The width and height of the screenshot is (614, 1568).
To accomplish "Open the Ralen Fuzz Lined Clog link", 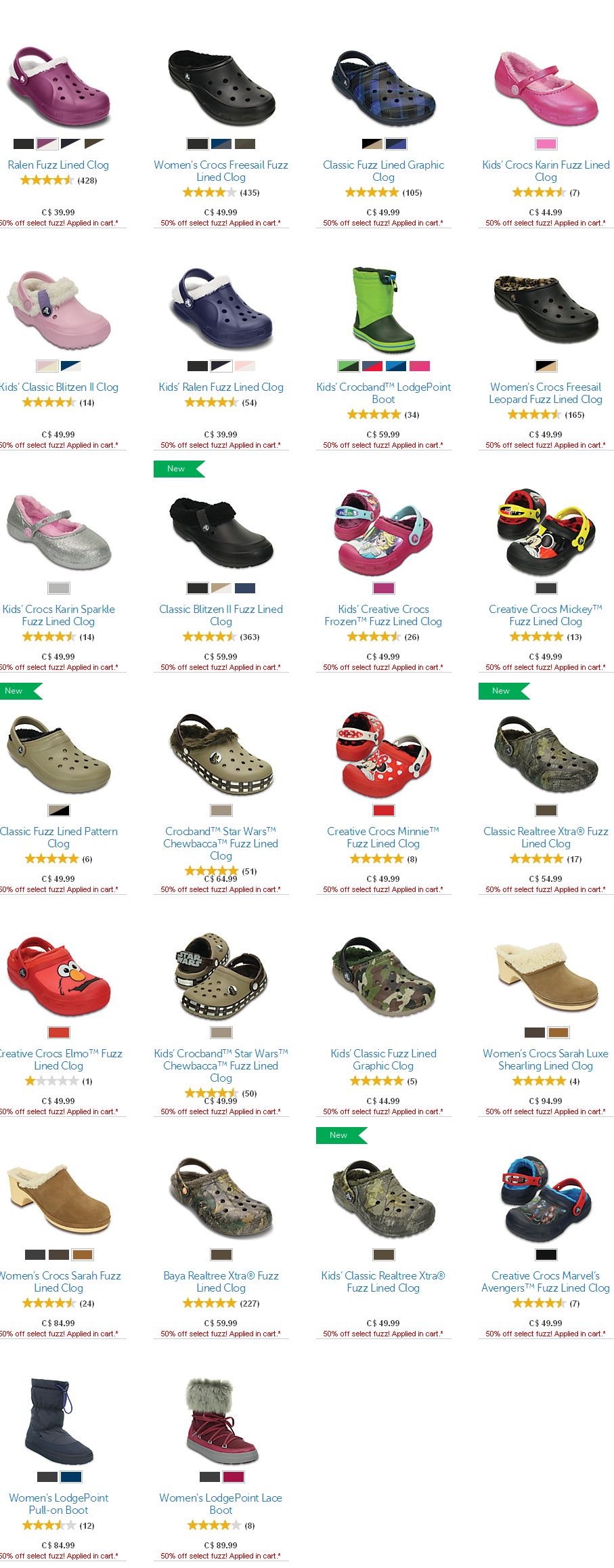I will click(58, 165).
